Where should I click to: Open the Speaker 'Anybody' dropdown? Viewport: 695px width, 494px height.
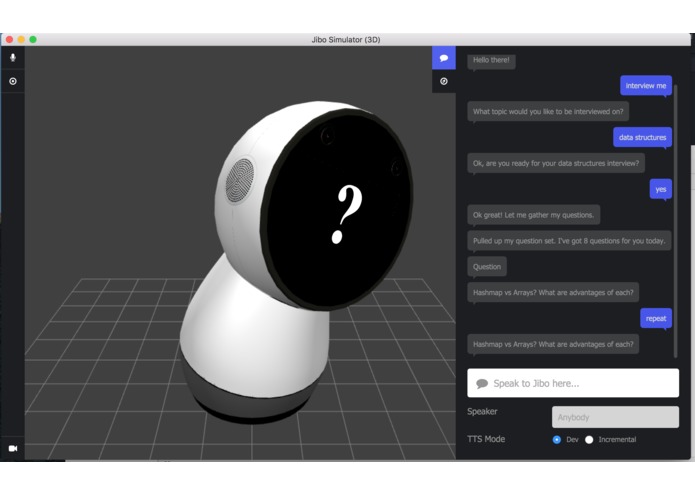pos(615,417)
